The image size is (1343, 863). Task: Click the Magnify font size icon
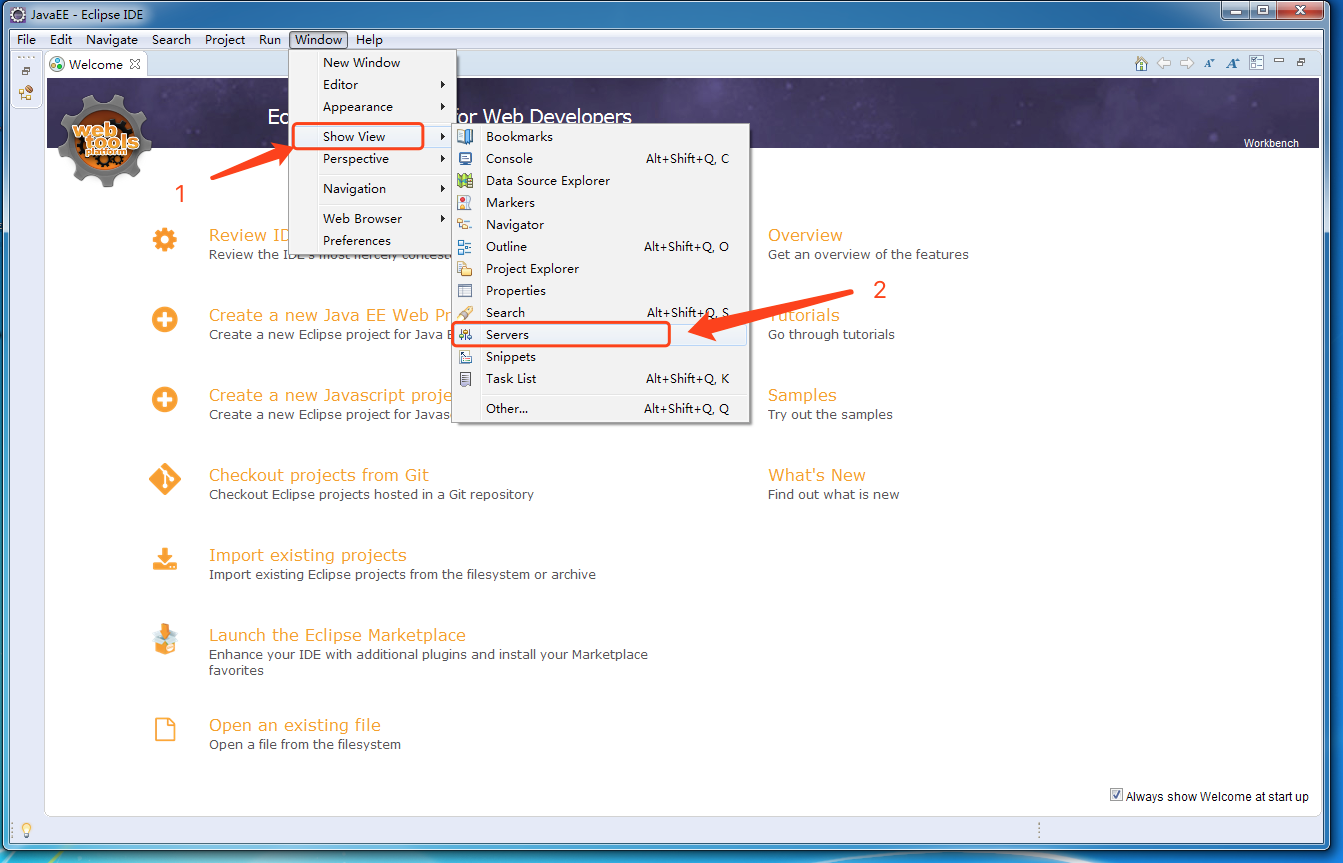point(1233,63)
